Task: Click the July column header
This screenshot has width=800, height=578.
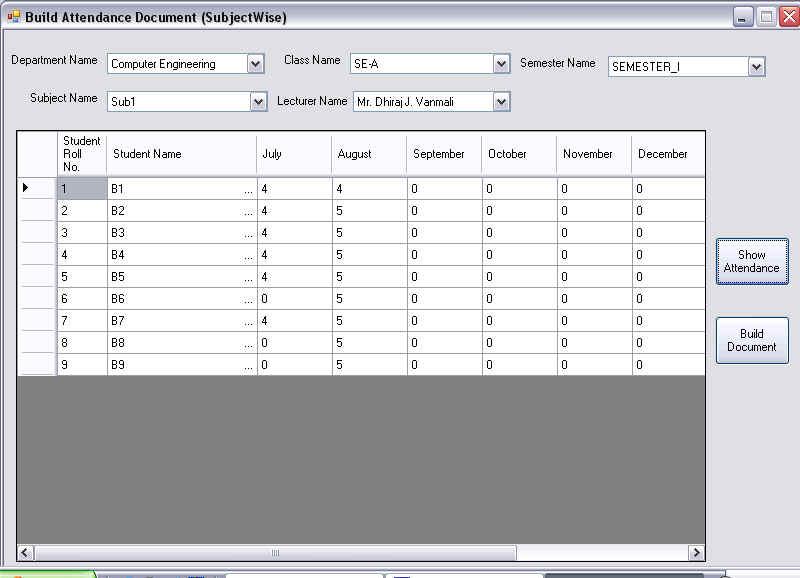Action: [293, 154]
